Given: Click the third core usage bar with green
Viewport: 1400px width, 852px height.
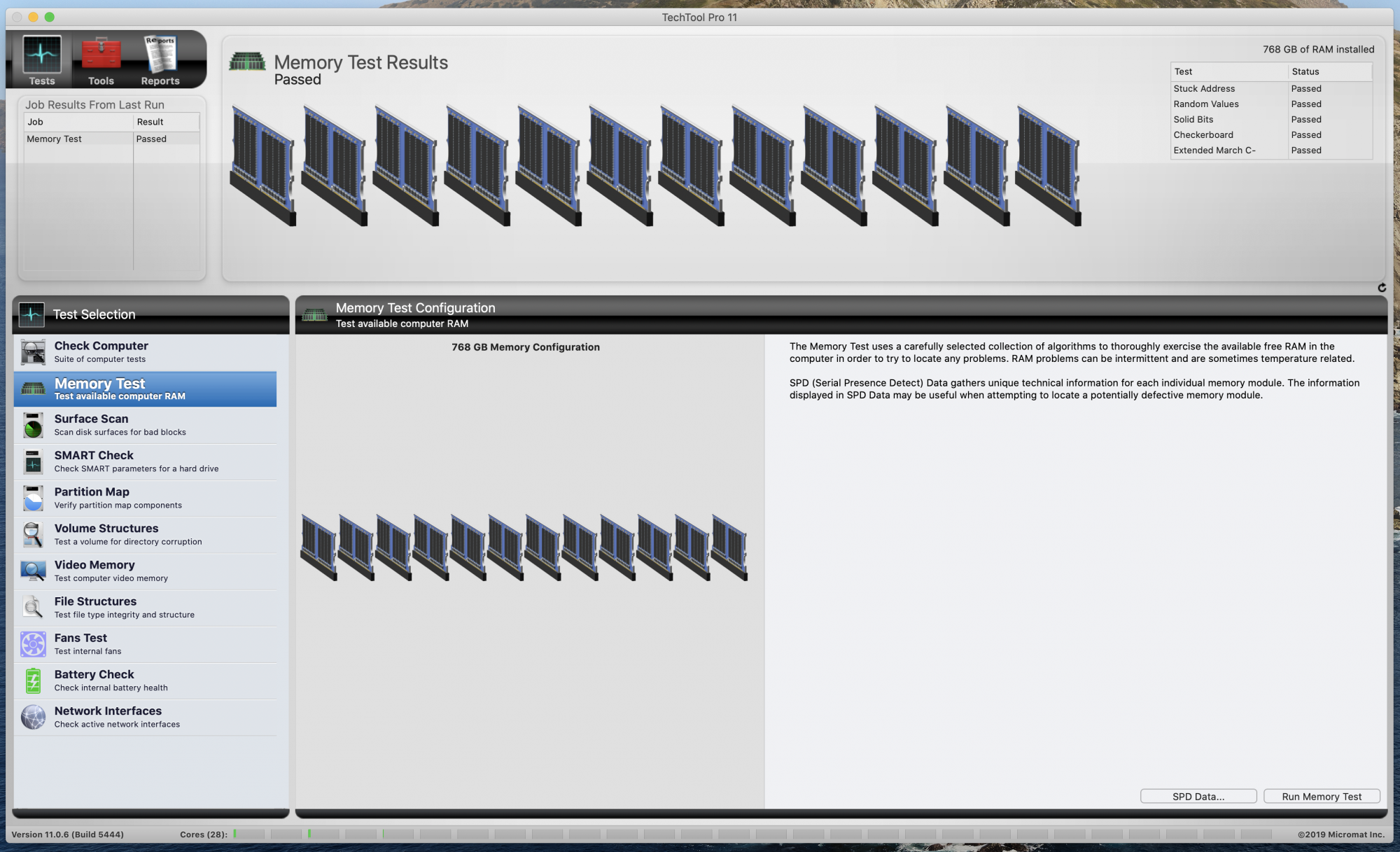Looking at the screenshot, I should (x=323, y=834).
